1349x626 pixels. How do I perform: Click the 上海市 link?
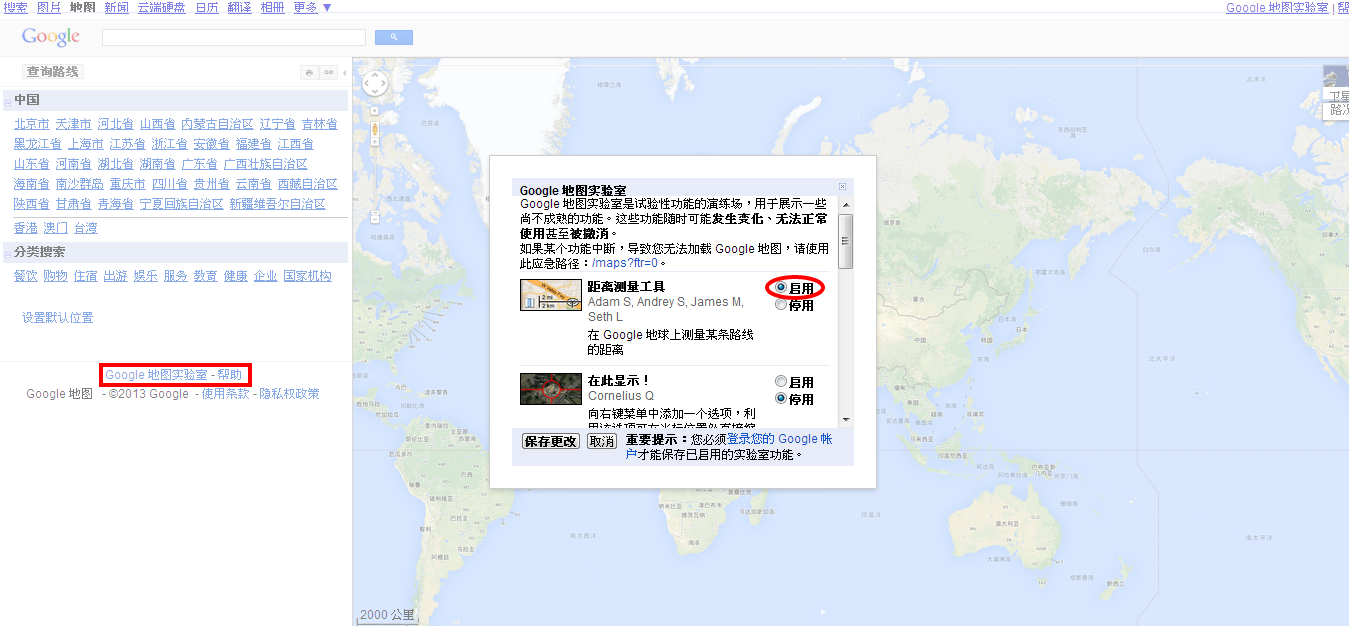click(86, 144)
